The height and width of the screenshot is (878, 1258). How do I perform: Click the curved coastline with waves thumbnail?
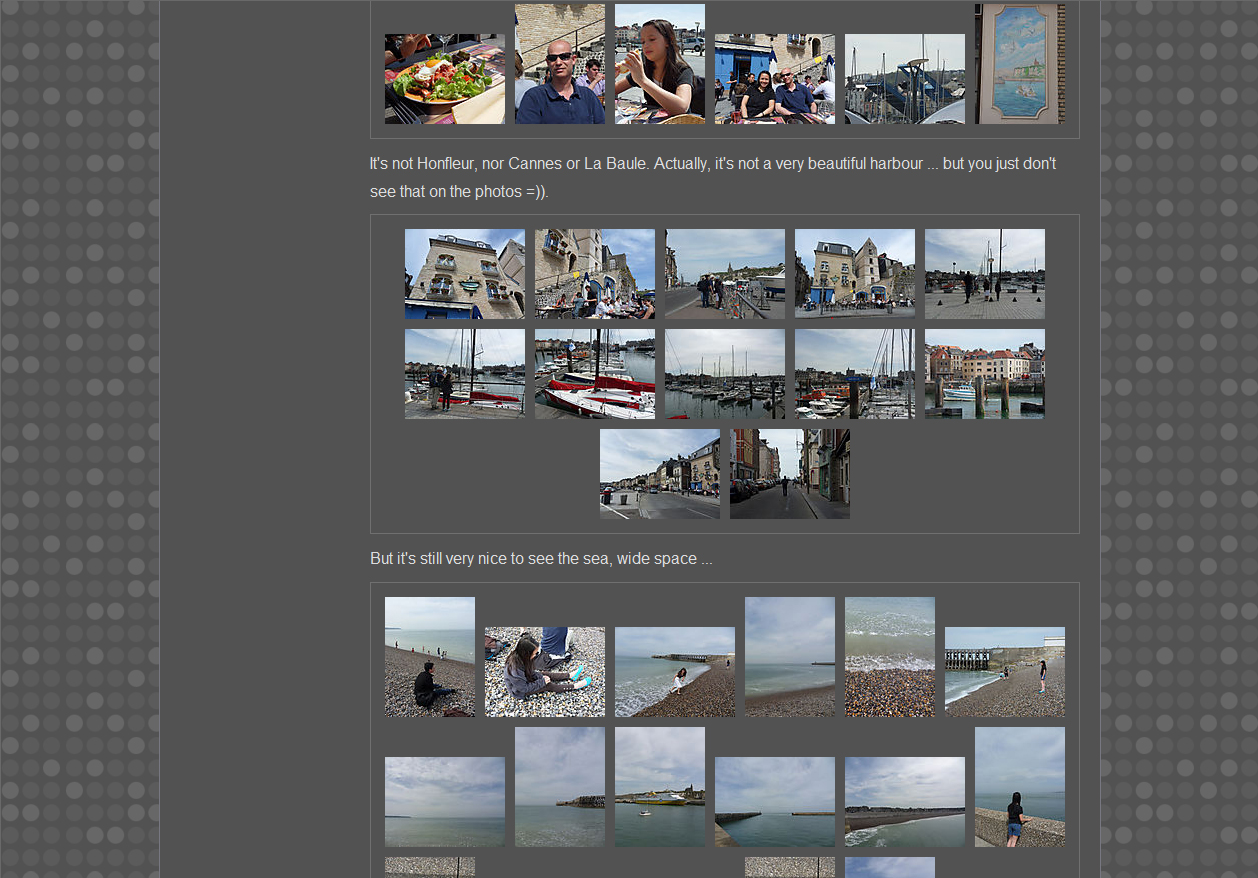pos(904,802)
